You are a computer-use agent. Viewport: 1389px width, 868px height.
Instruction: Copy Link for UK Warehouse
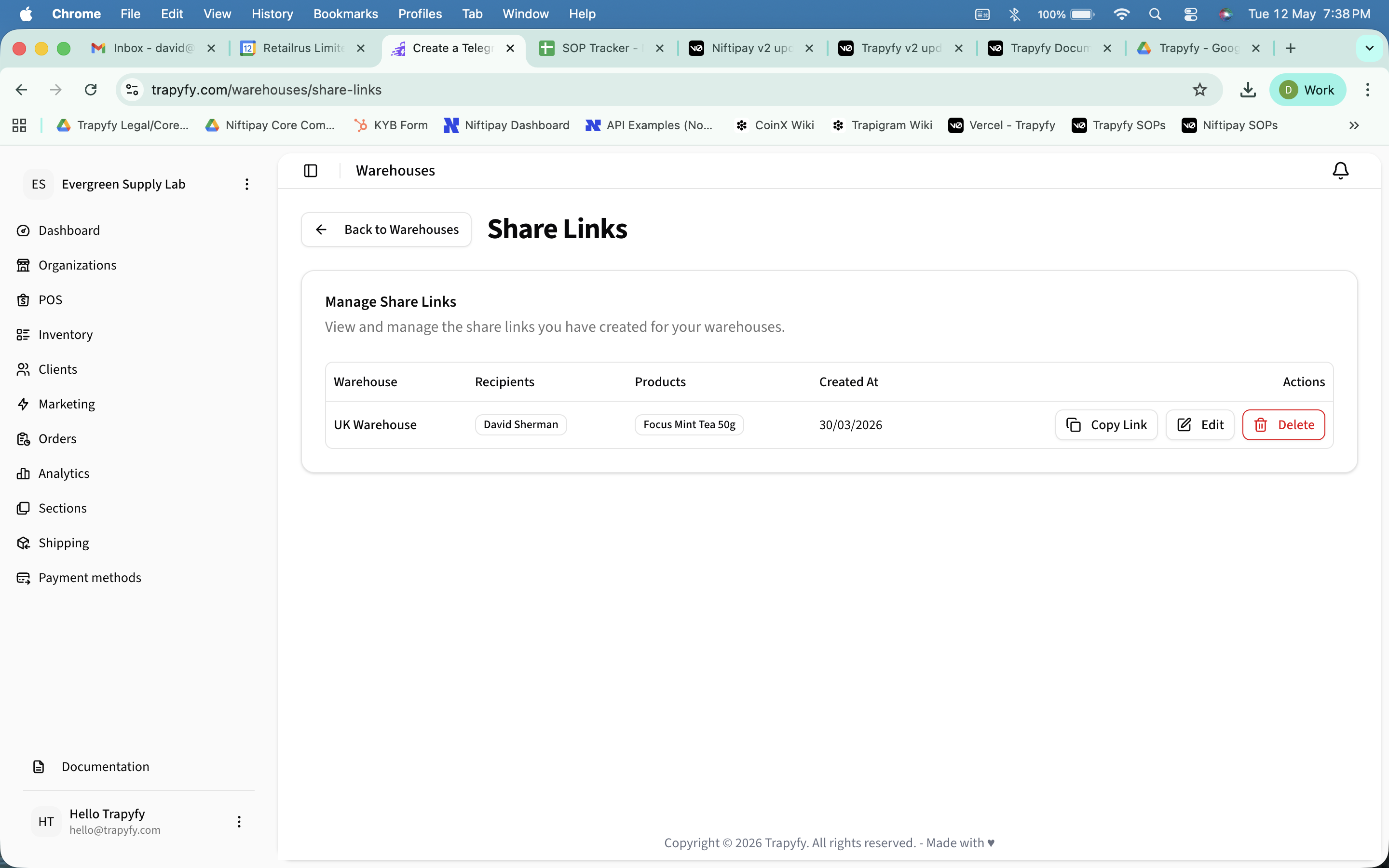tap(1106, 425)
